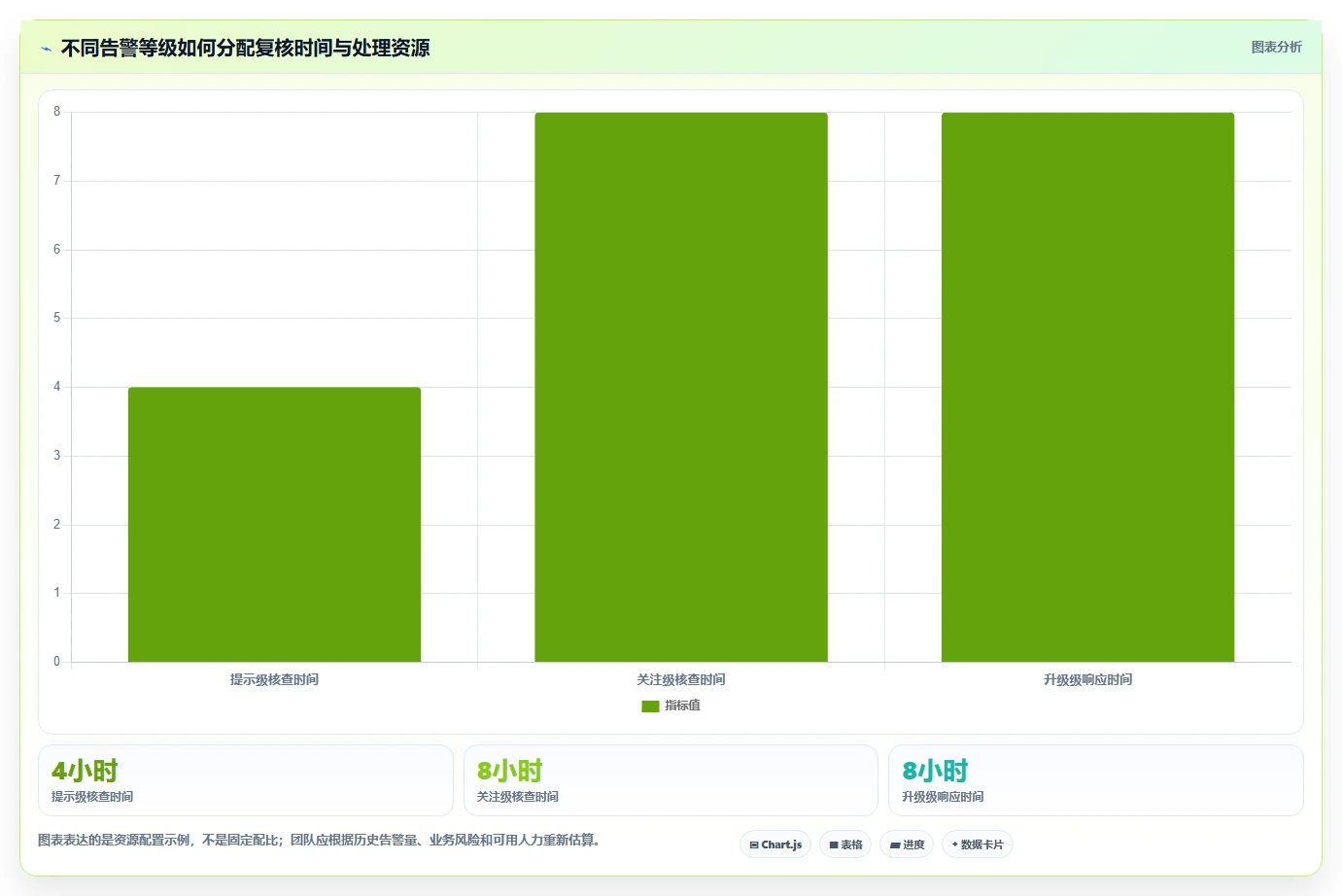Image resolution: width=1342 pixels, height=896 pixels.
Task: Click the 升级级响应时间 bar in the chart
Action: coord(1087,387)
